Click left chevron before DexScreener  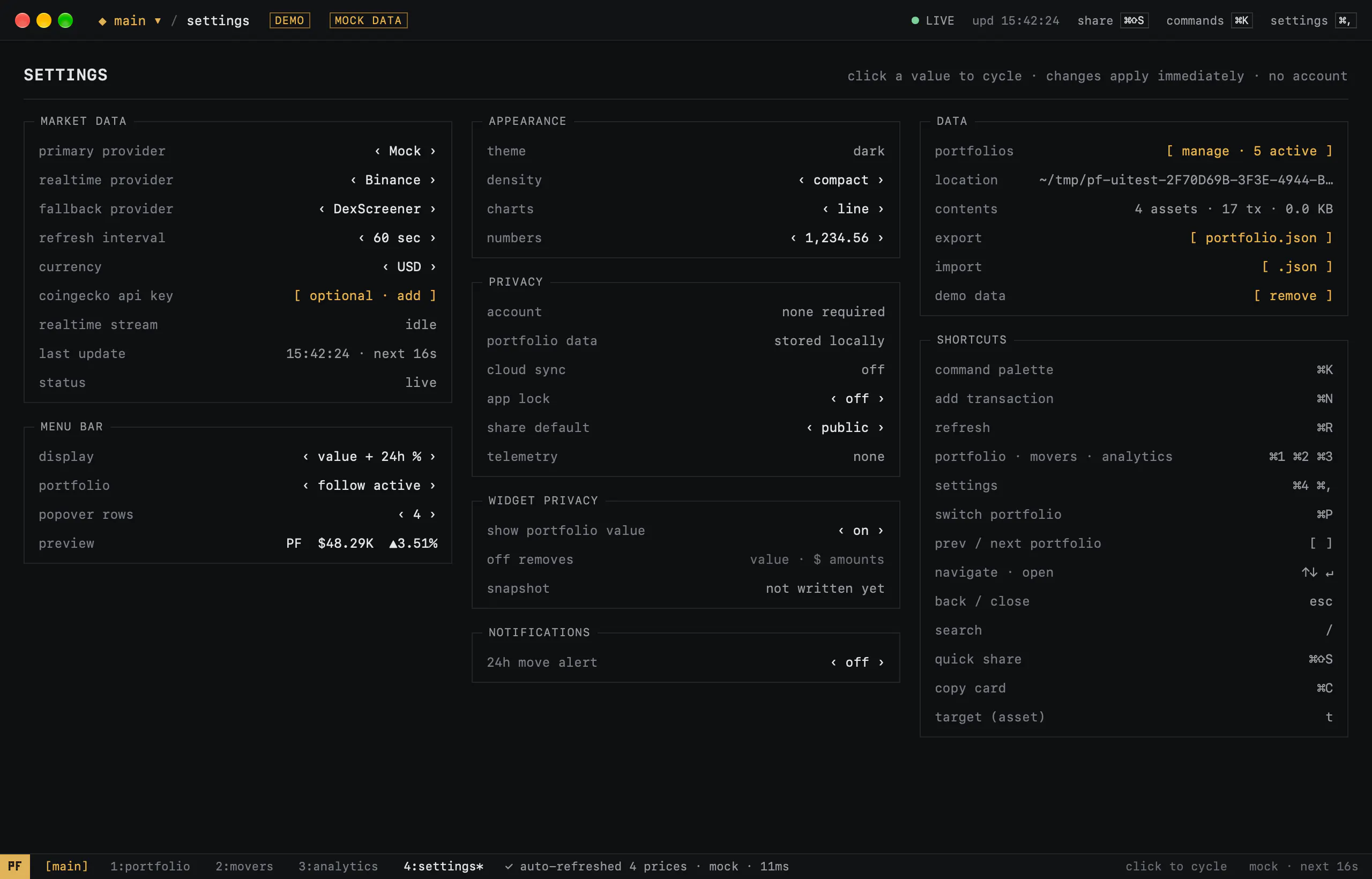point(322,209)
